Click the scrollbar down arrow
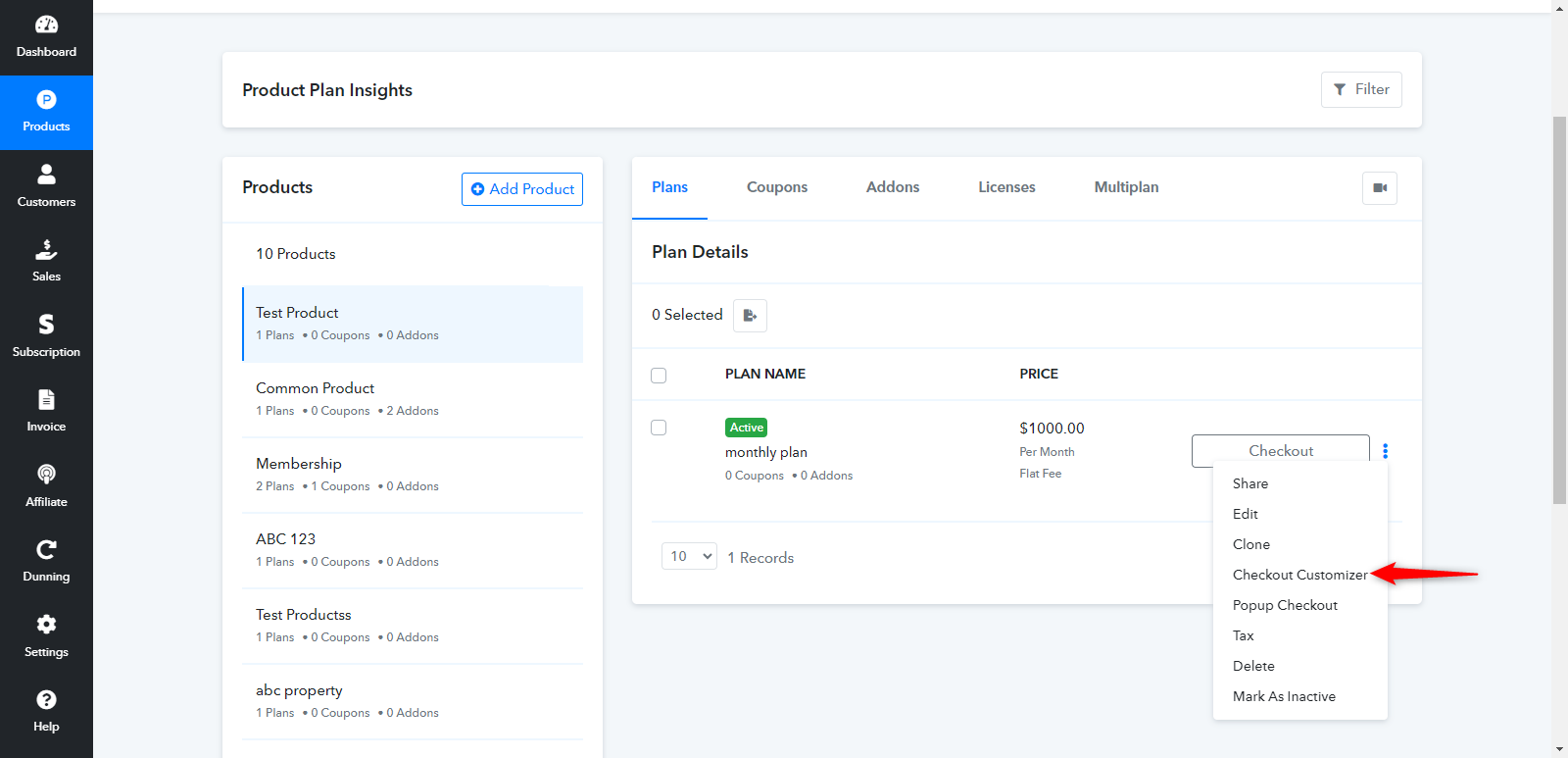The width and height of the screenshot is (1568, 758). (x=1559, y=750)
